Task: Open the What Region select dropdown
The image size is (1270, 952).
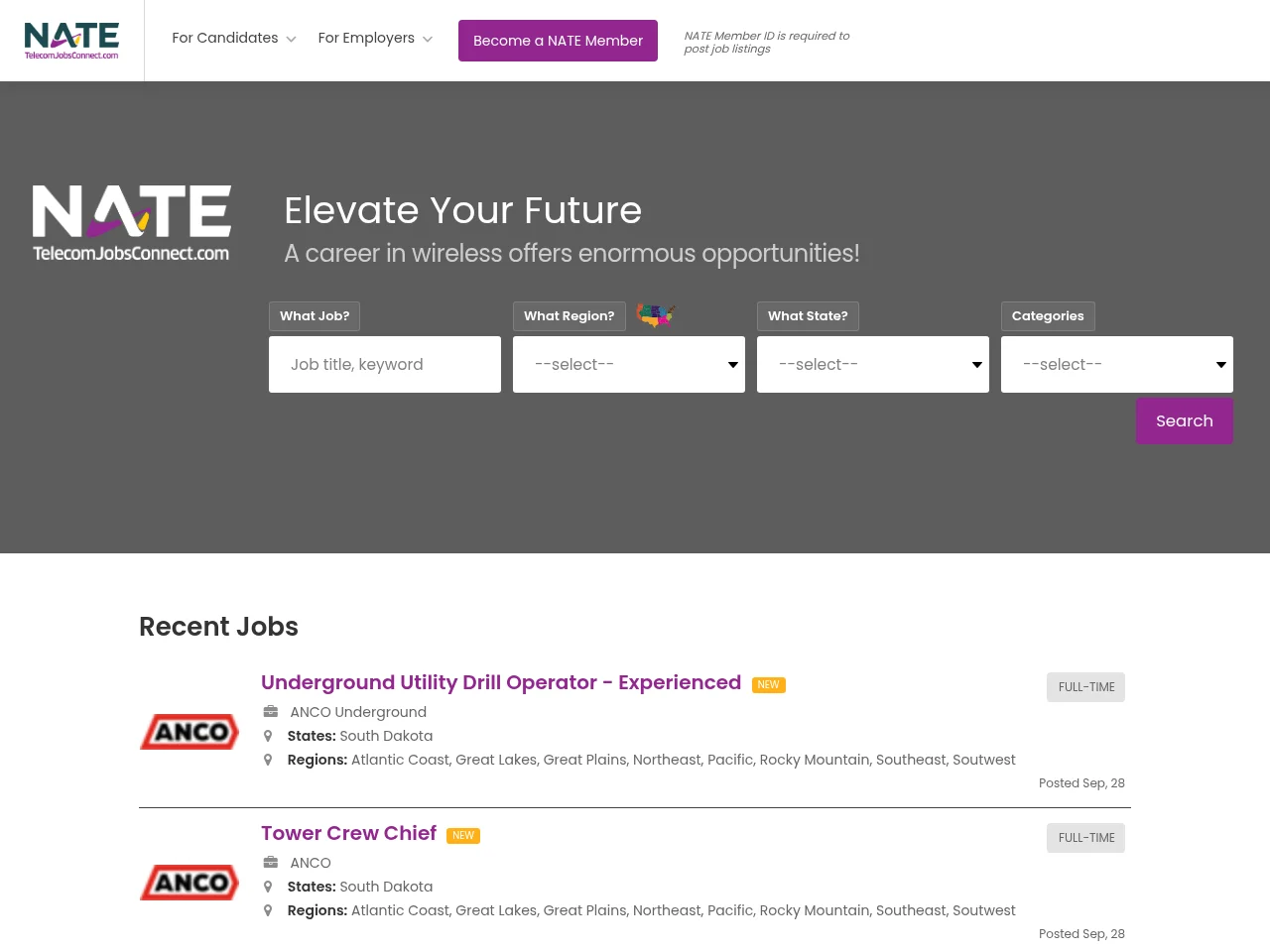Action: click(629, 364)
